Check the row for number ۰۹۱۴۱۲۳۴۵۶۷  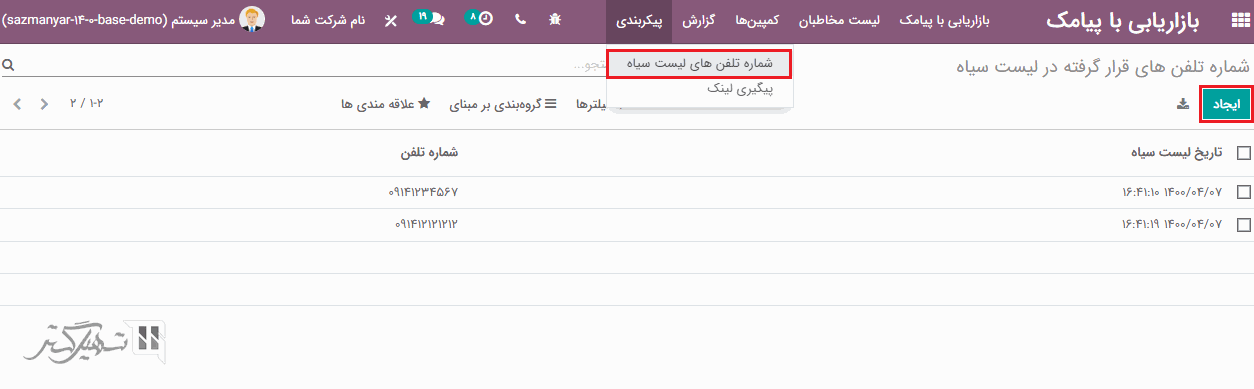click(1244, 192)
